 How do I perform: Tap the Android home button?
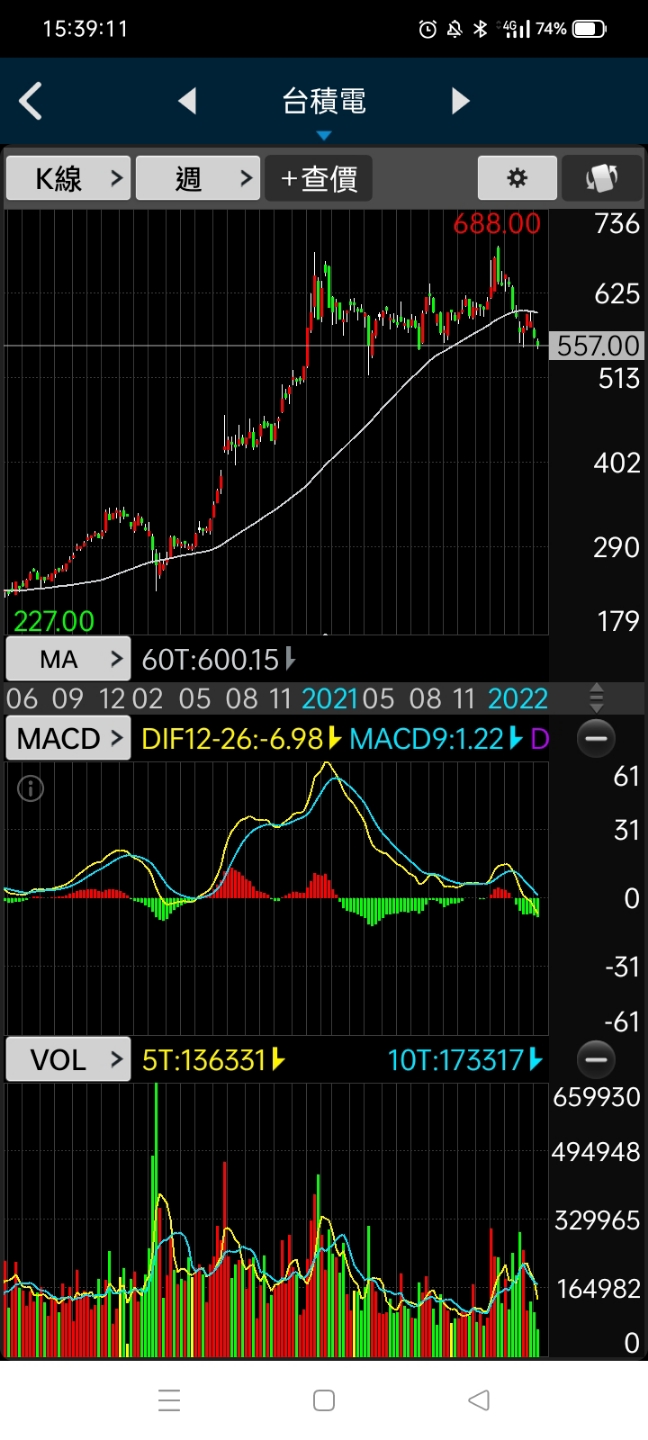[324, 1400]
